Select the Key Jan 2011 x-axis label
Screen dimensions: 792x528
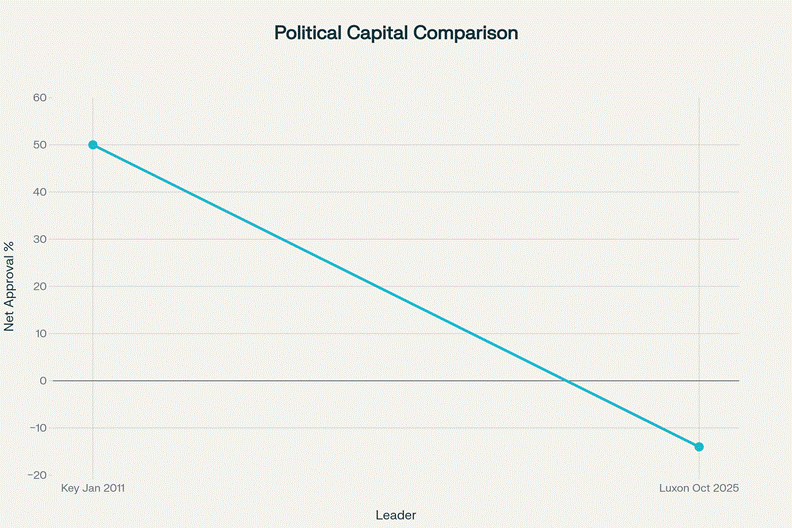[93, 488]
